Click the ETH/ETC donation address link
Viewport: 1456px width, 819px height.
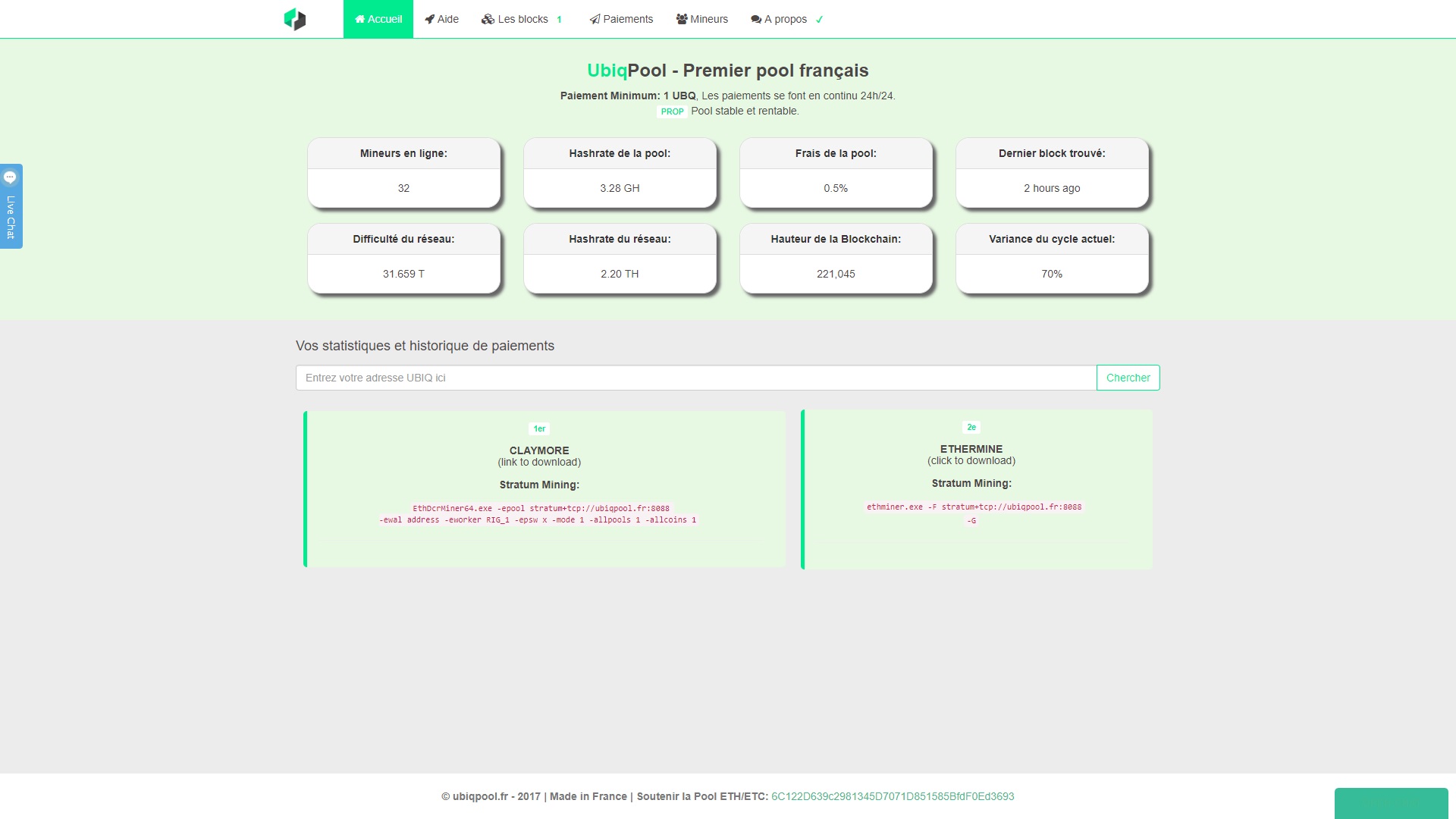point(893,796)
